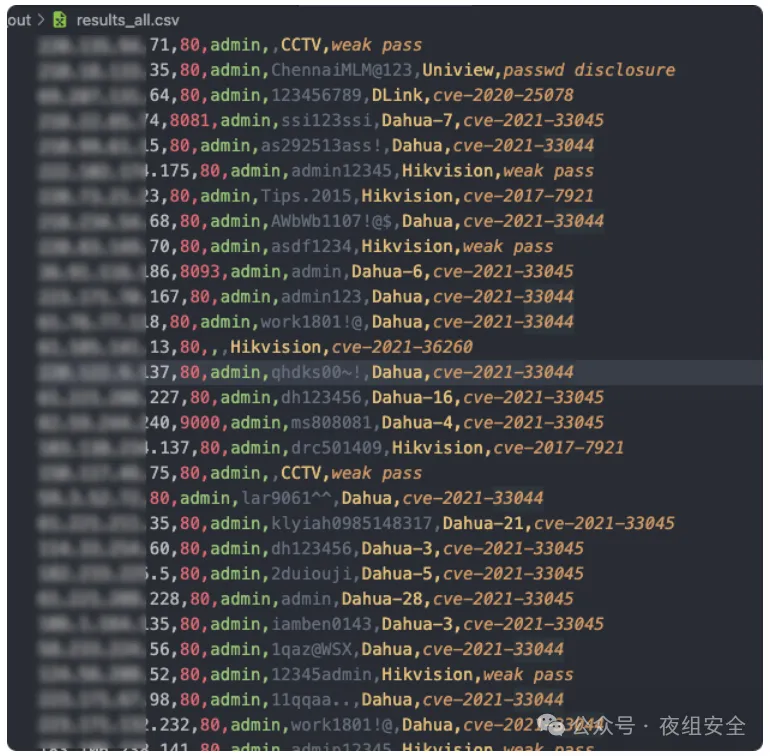The image size is (770, 756).
Task: Click 'weak pass' in the row starting 52
Action: [528, 675]
